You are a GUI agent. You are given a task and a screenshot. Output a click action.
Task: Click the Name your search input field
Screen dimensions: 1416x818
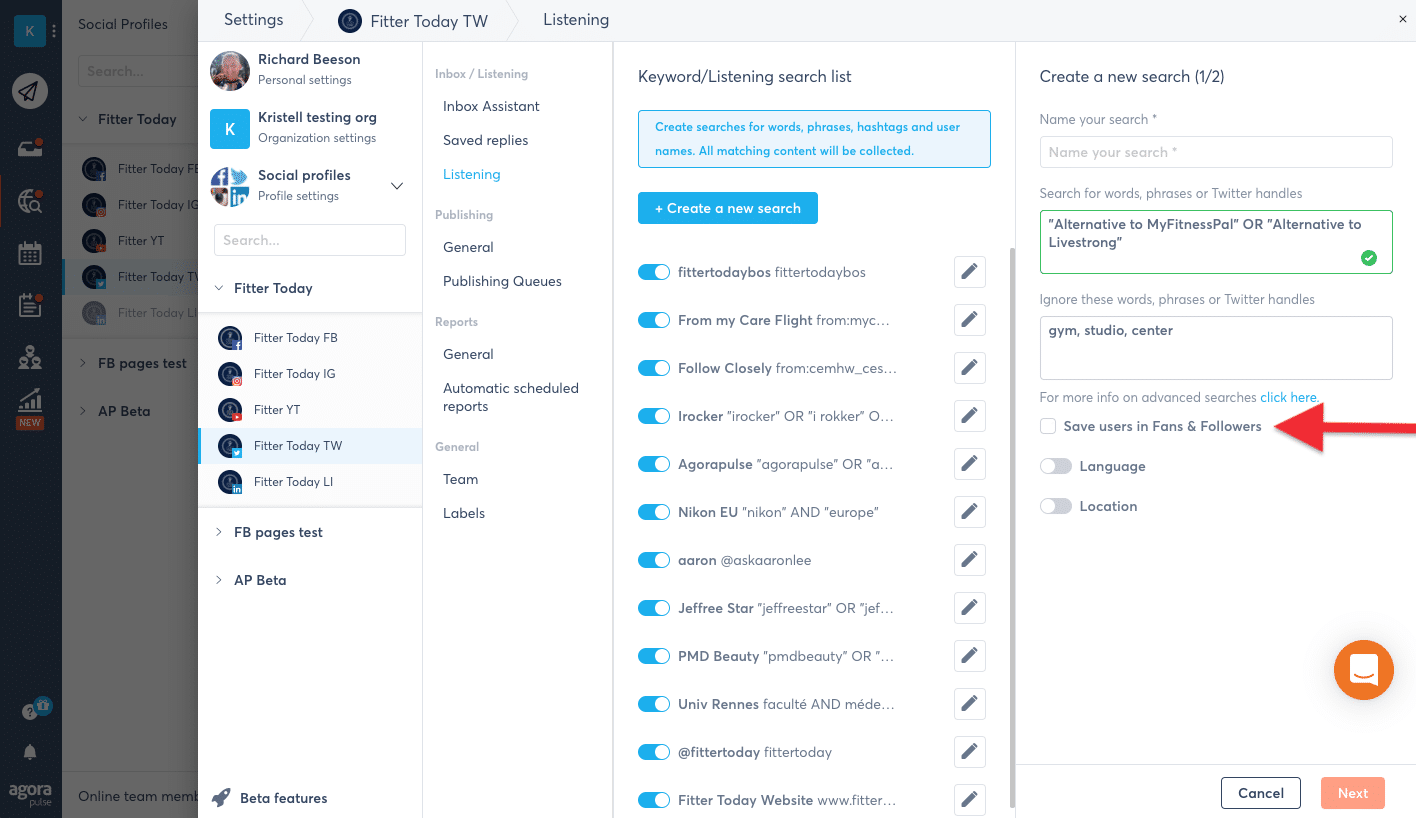(1215, 152)
